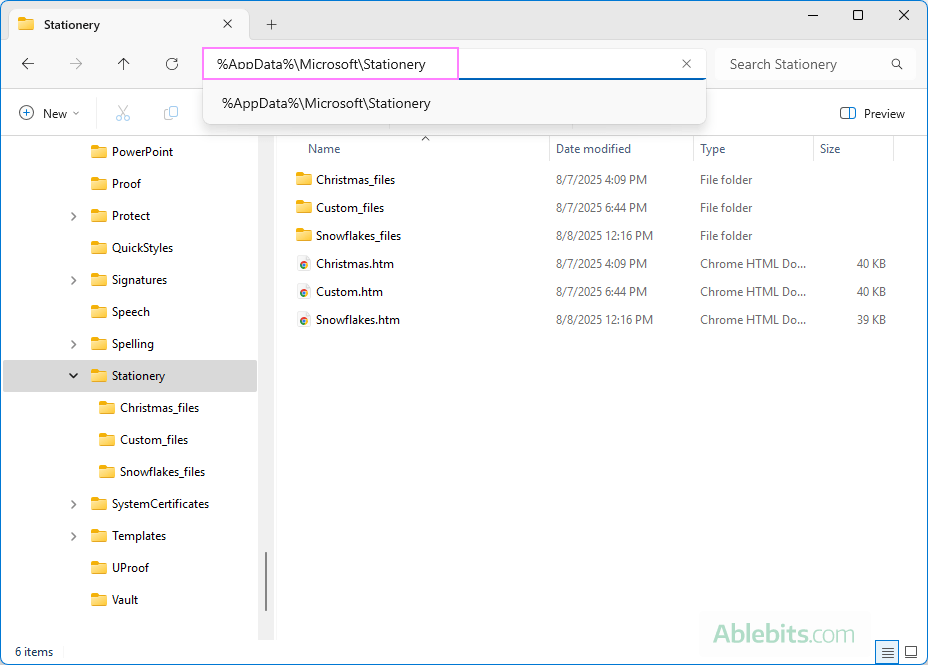This screenshot has height=665, width=928.
Task: Click the search magnifier icon
Action: [897, 64]
